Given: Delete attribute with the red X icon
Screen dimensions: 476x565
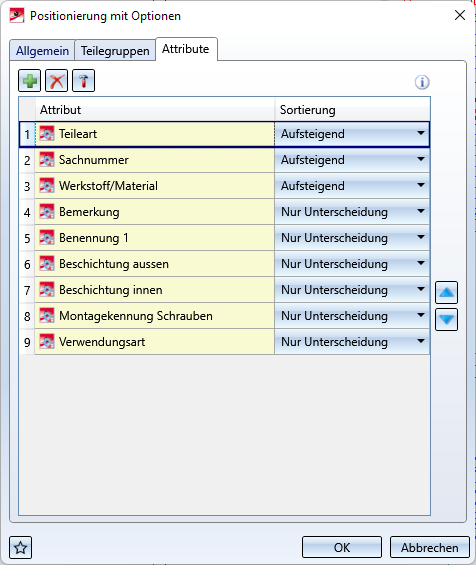Looking at the screenshot, I should coord(57,81).
